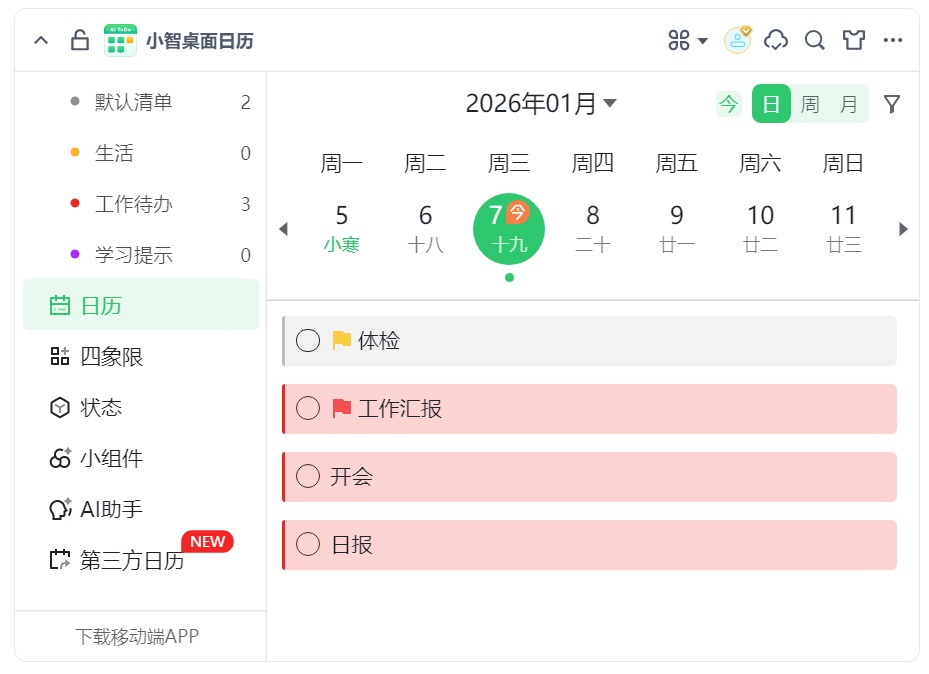Switch to the 月 month view
The image size is (929, 674).
coord(848,103)
